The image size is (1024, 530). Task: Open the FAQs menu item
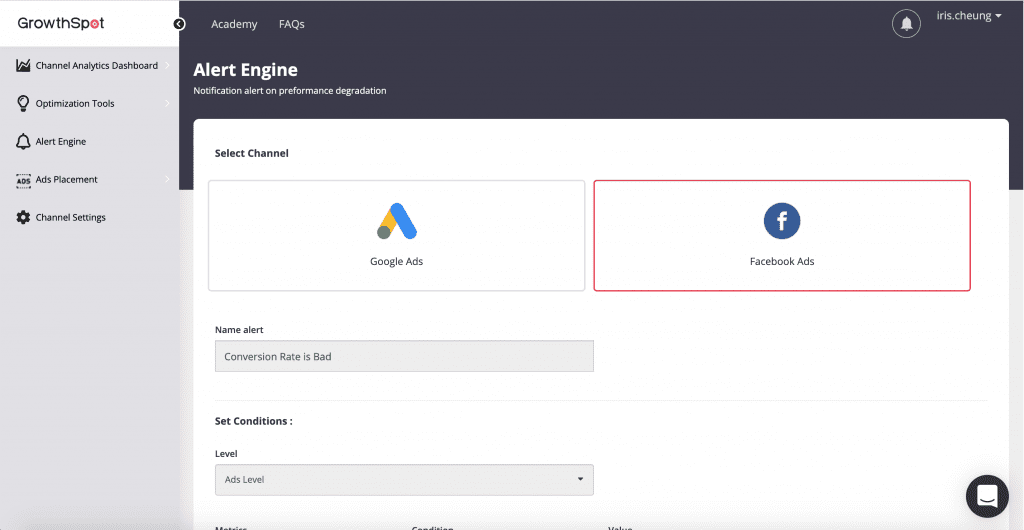(292, 24)
